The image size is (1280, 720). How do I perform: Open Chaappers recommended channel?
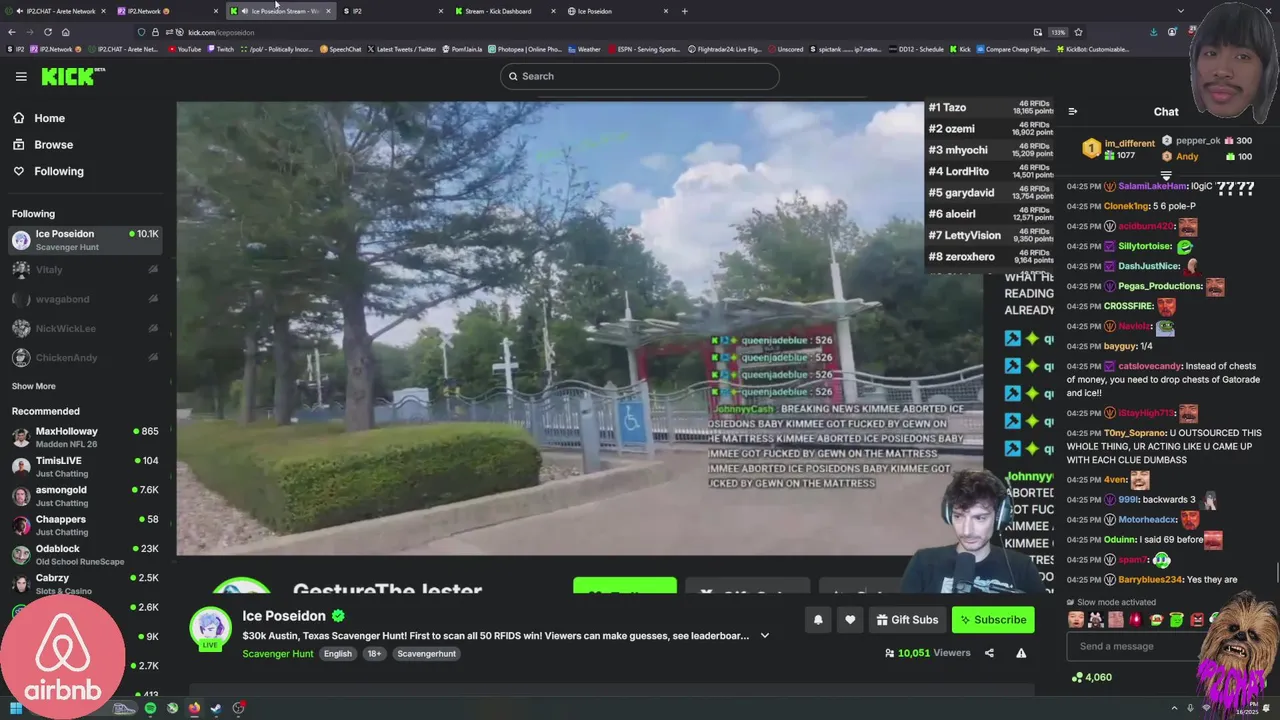[85, 525]
